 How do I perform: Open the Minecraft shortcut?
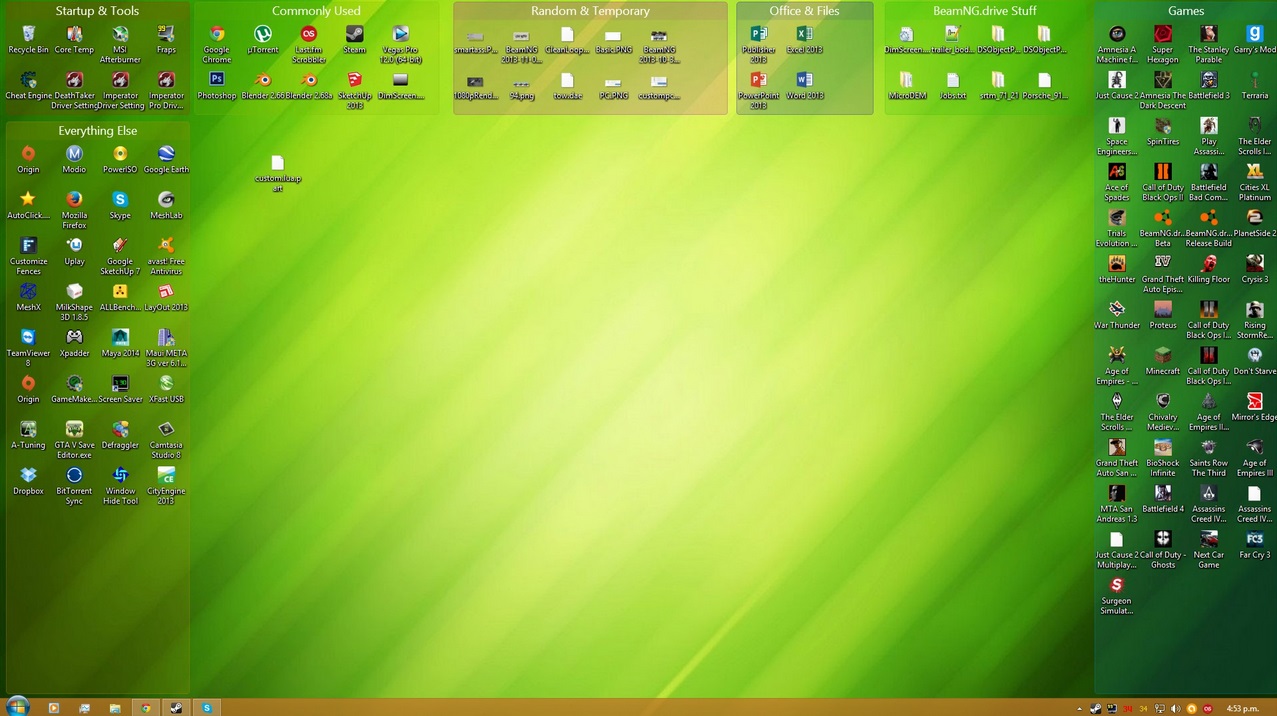click(x=1163, y=362)
